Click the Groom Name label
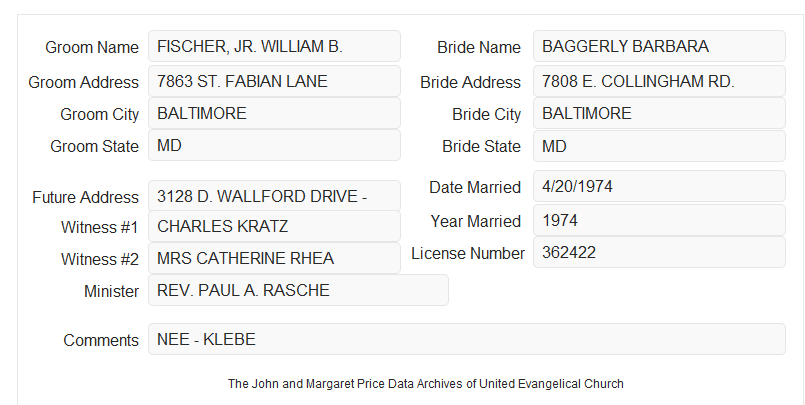This screenshot has height=405, width=805. pyautogui.click(x=92, y=47)
